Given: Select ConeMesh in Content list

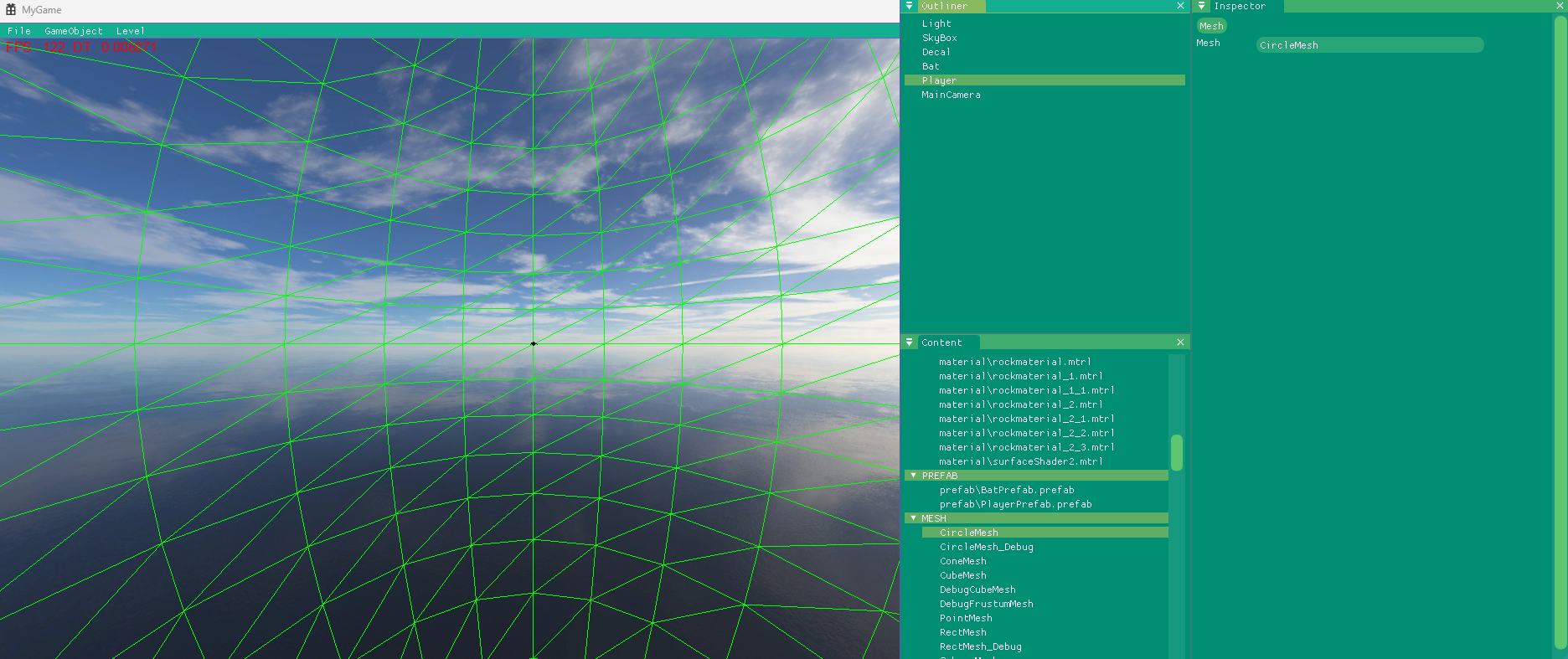Looking at the screenshot, I should coord(962,561).
